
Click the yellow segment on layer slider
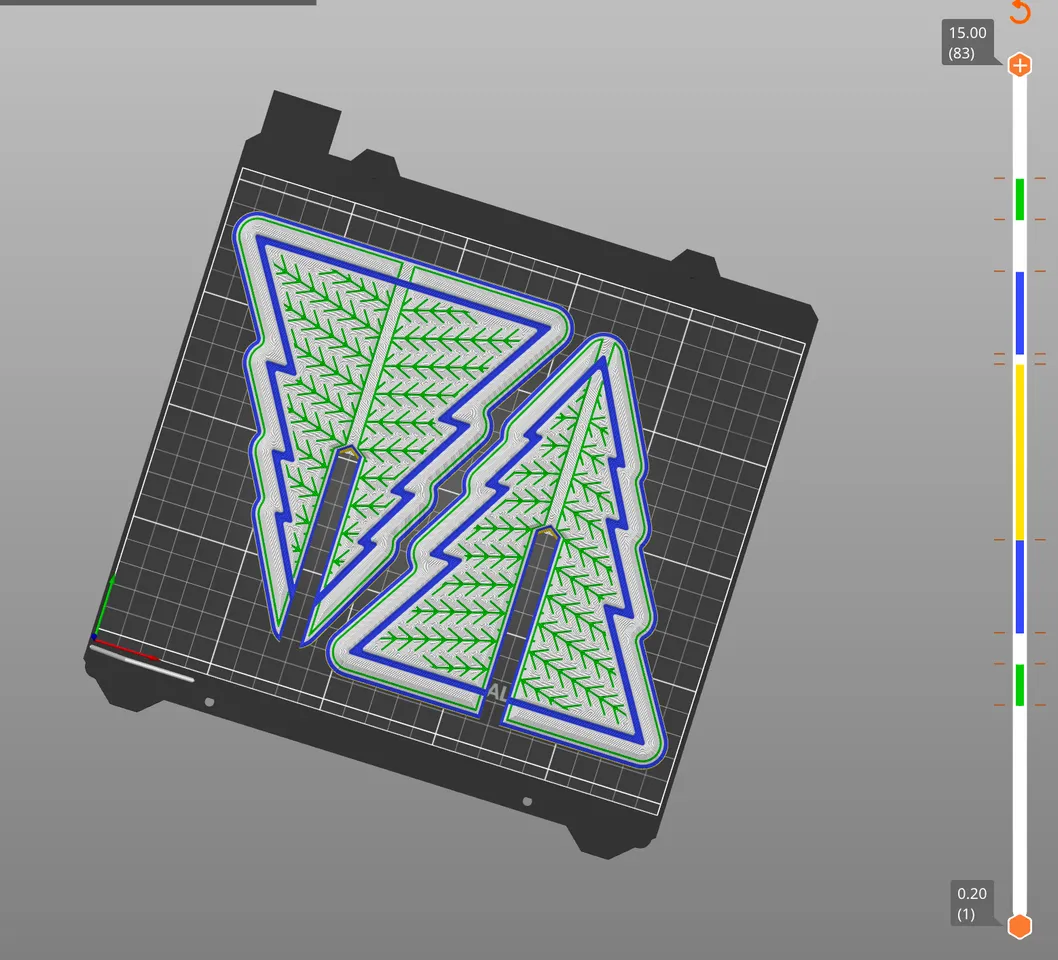(x=1020, y=450)
